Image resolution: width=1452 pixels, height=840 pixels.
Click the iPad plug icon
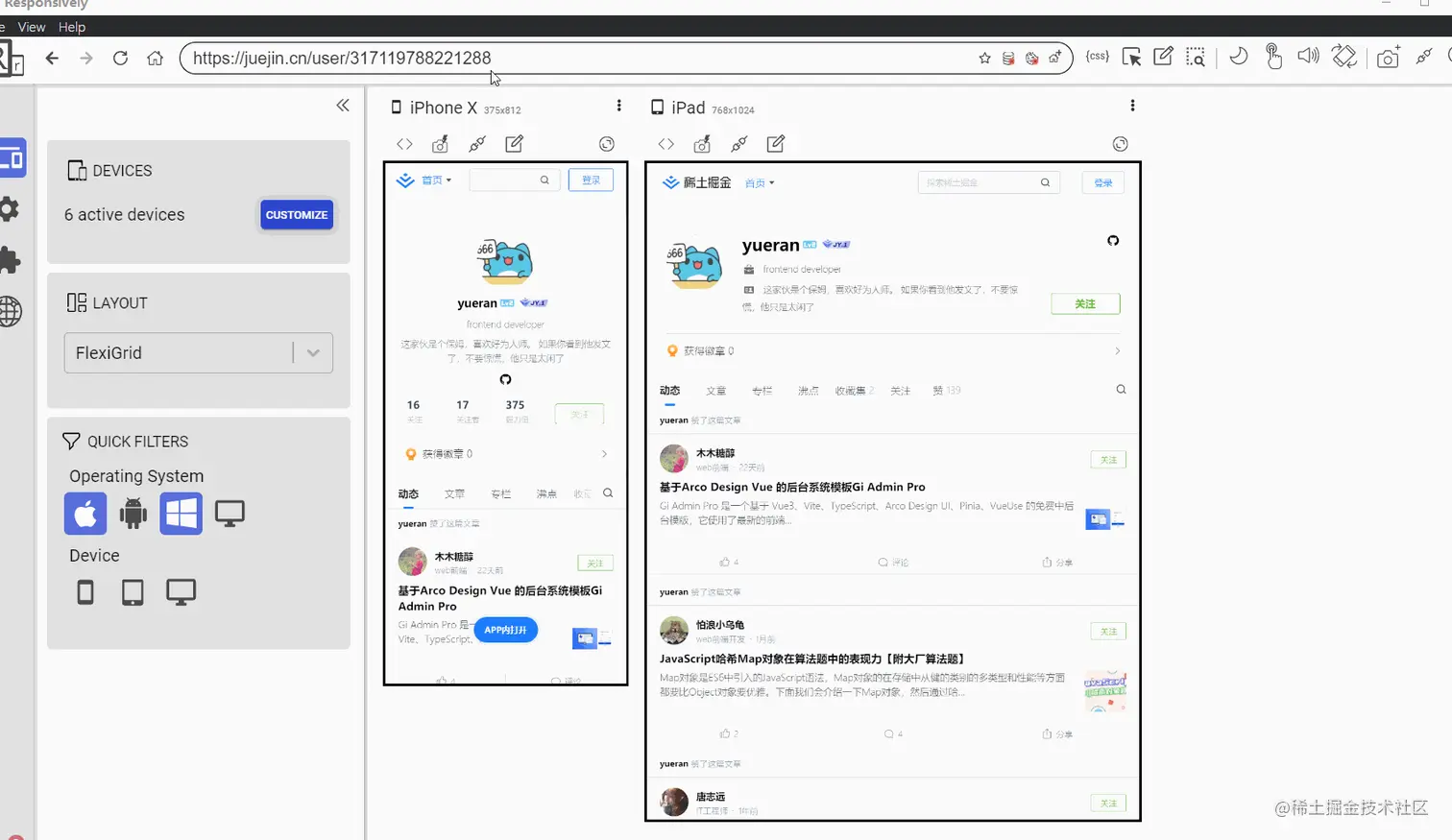(738, 144)
